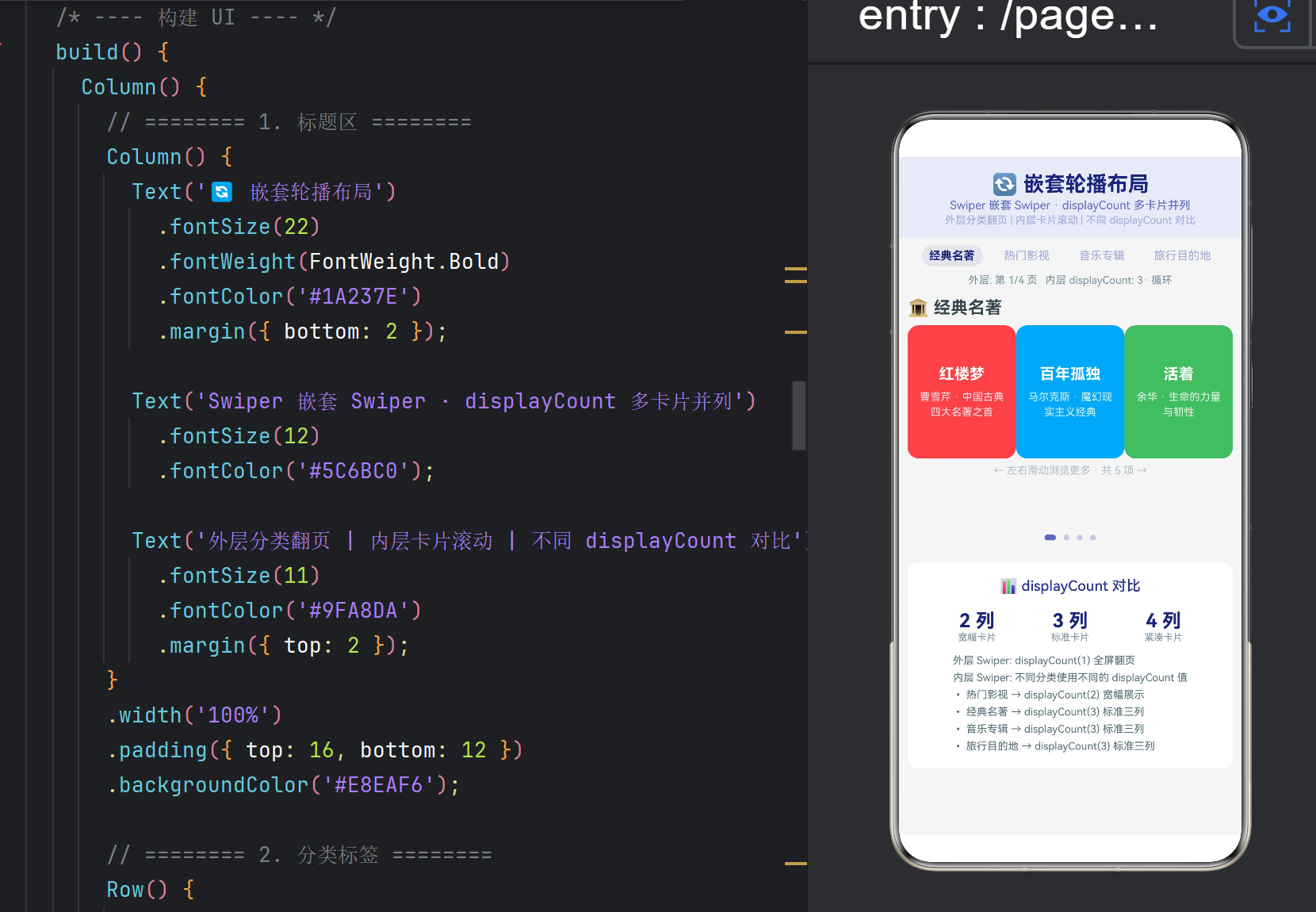
Task: Tap the red 红楼梦 card
Action: click(x=962, y=392)
